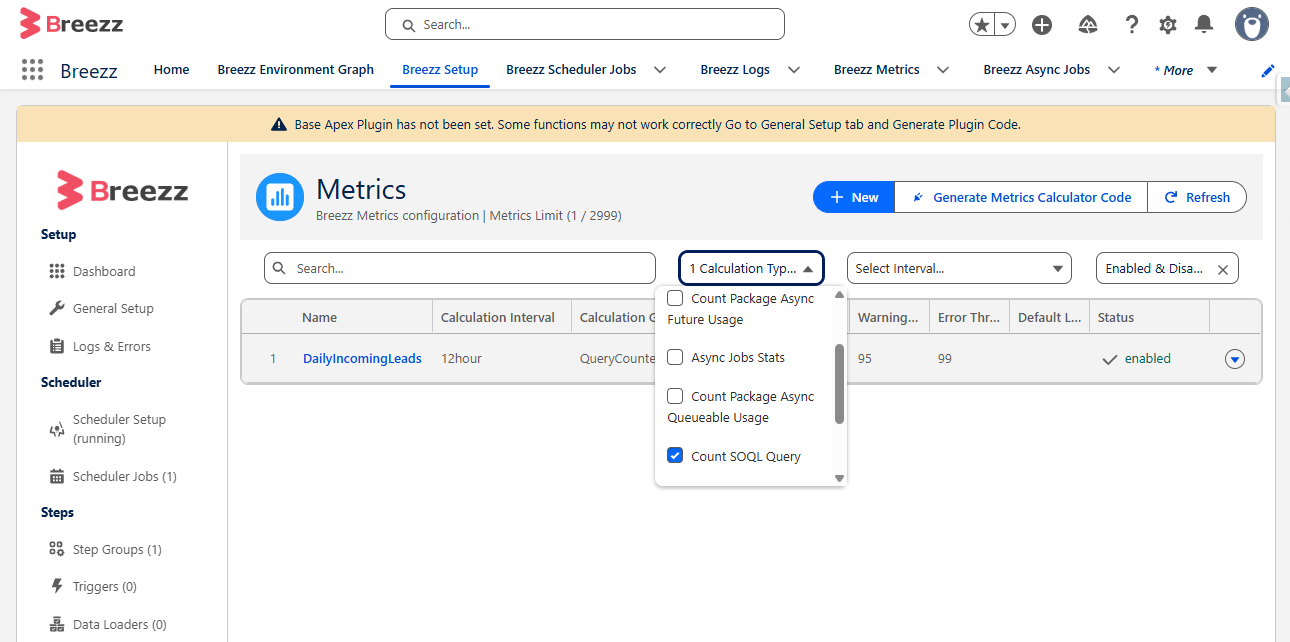Click the dropdown list scrollbar thumb
Screen dimensions: 1290x642
click(839, 384)
